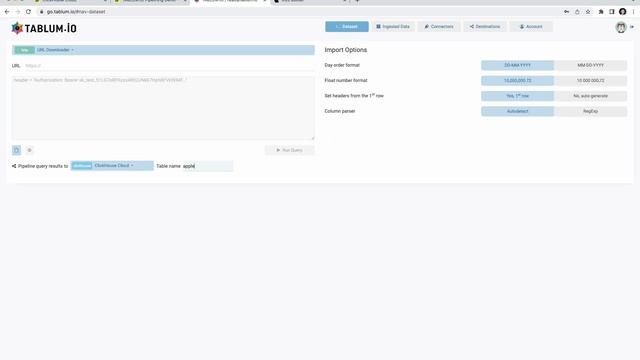Click the browser address bar URL
Screen dimensions: 640x360
pyautogui.click(x=76, y=12)
